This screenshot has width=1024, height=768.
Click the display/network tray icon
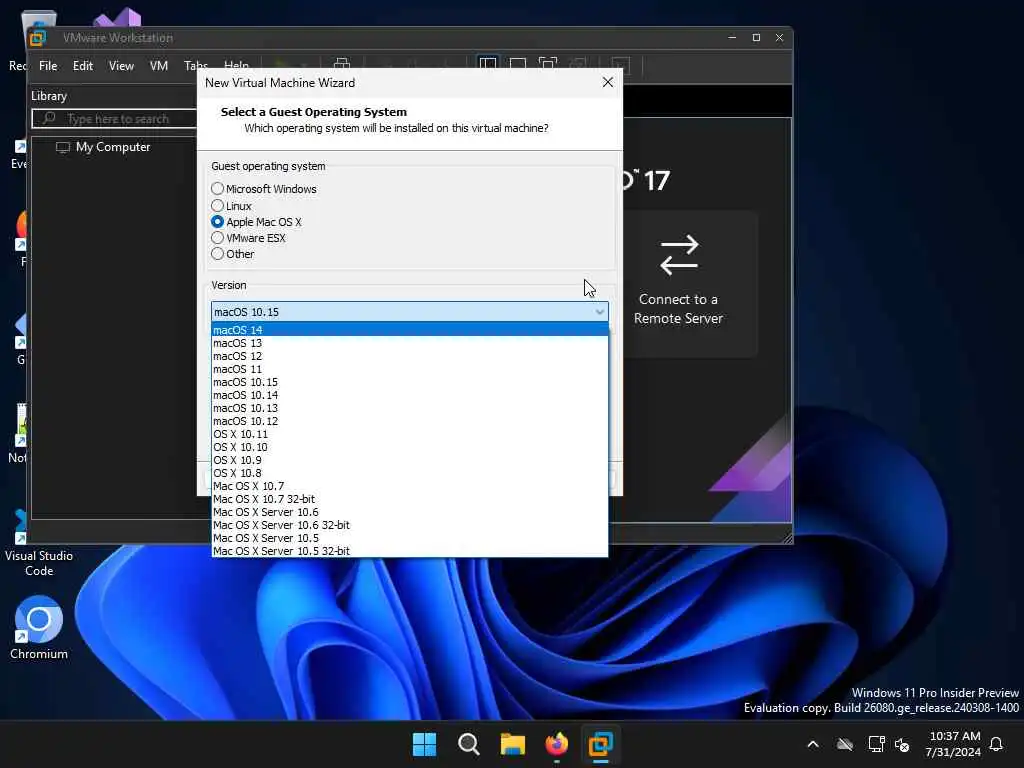tap(876, 744)
